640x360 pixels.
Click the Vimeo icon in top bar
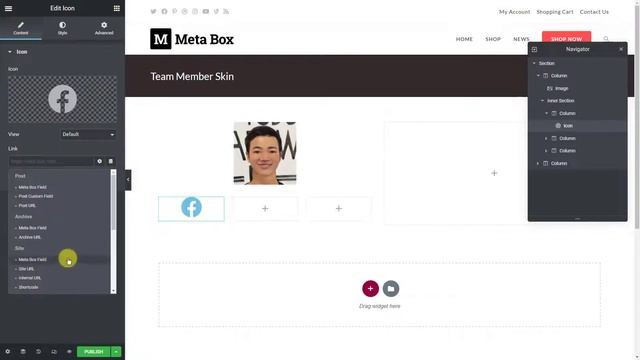(x=216, y=11)
